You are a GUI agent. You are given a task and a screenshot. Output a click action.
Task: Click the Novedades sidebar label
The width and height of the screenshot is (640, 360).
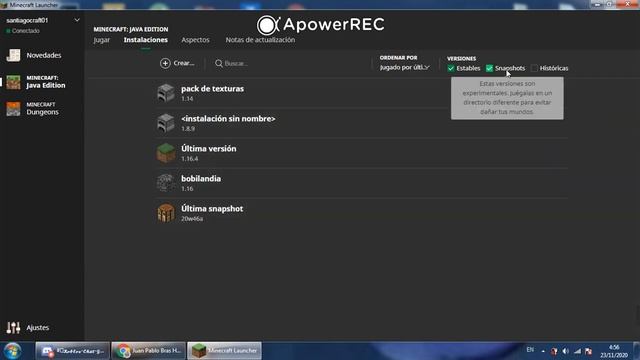tap(44, 55)
